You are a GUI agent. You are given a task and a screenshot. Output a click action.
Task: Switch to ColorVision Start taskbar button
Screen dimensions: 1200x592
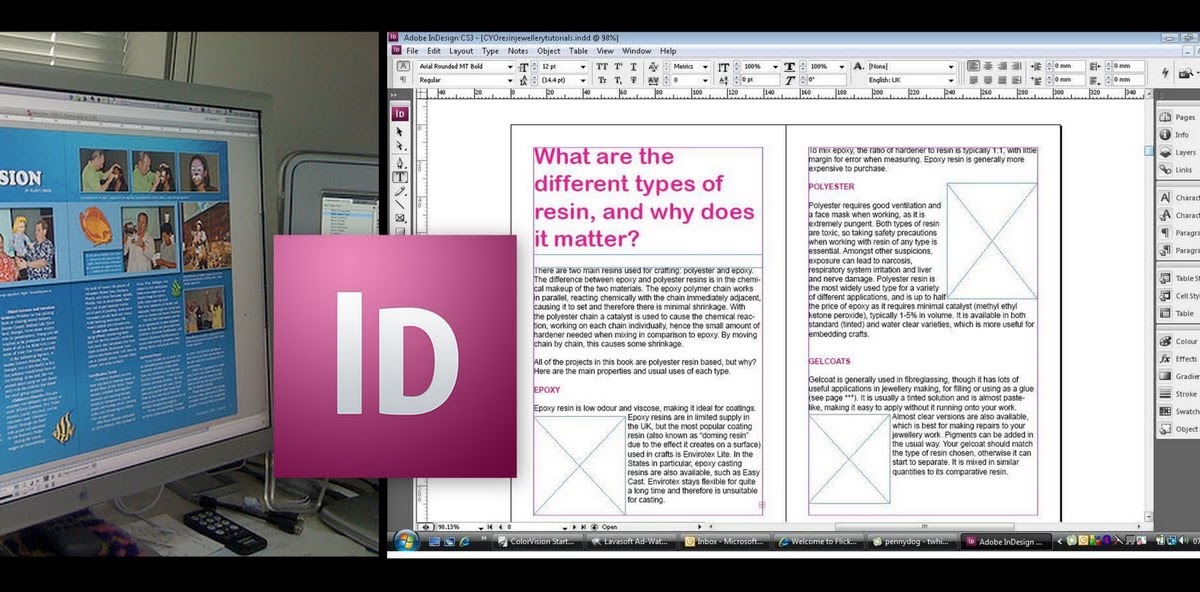click(536, 542)
